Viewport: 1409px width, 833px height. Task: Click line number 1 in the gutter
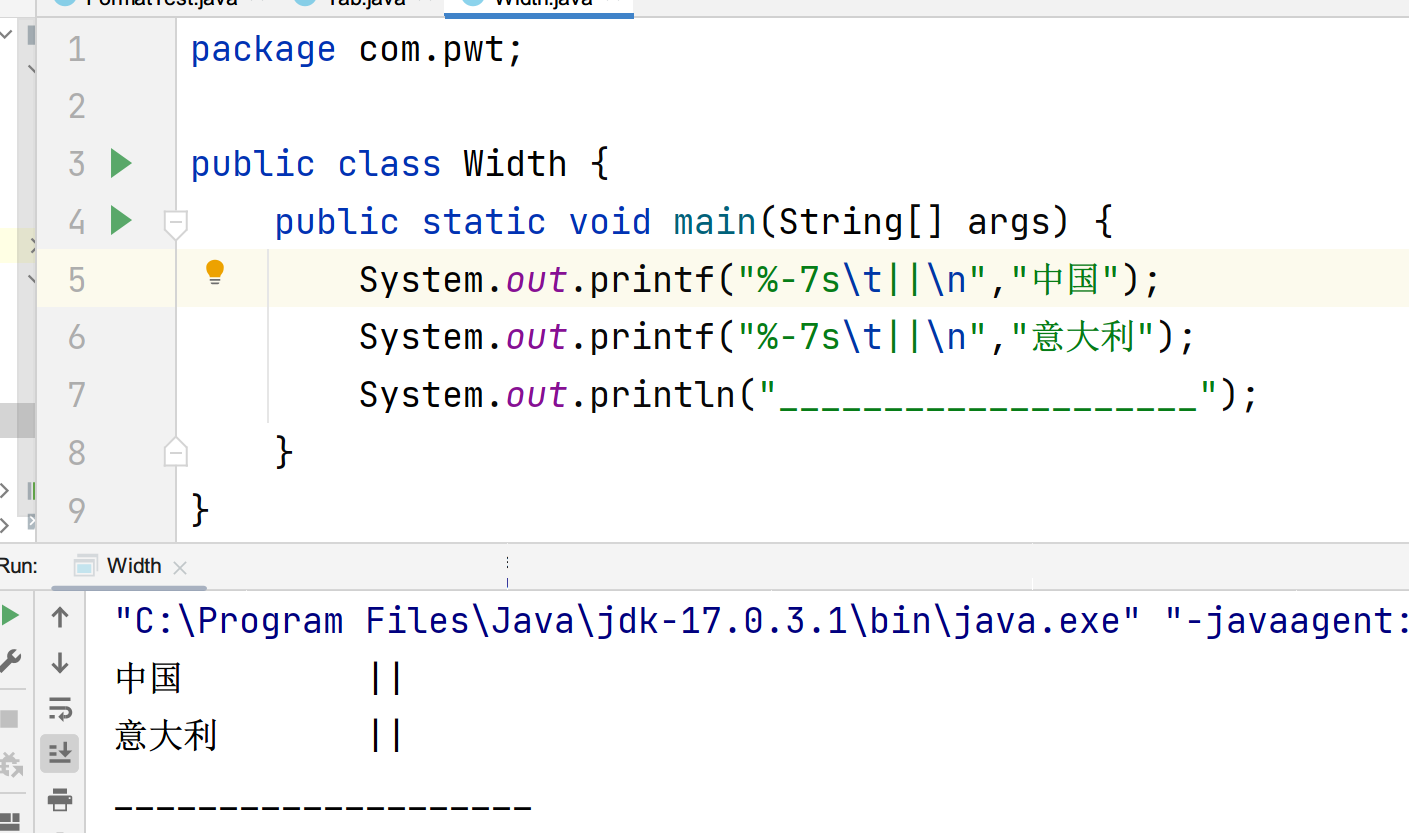pyautogui.click(x=77, y=49)
